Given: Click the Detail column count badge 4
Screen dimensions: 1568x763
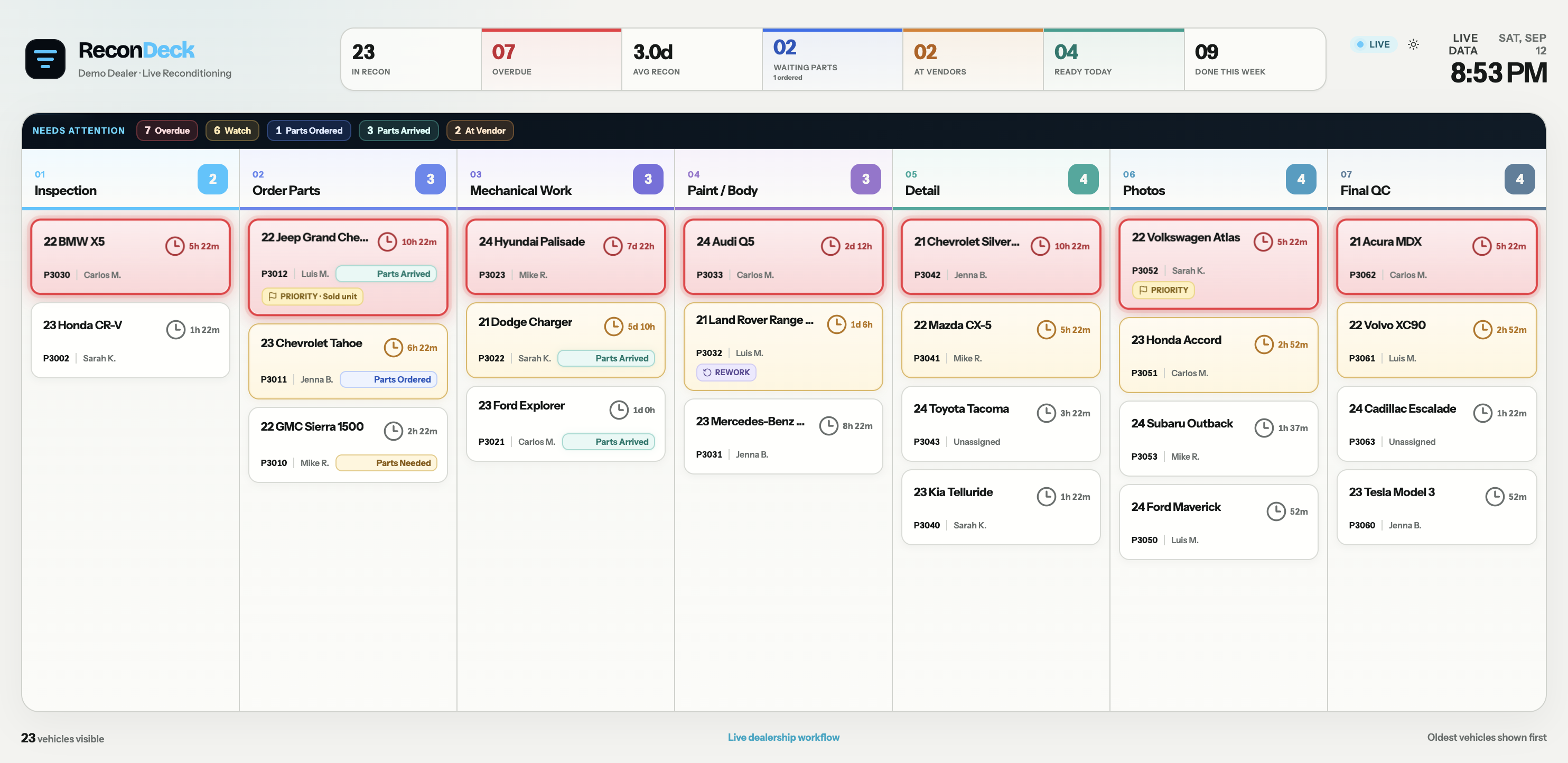Looking at the screenshot, I should pos(1083,179).
